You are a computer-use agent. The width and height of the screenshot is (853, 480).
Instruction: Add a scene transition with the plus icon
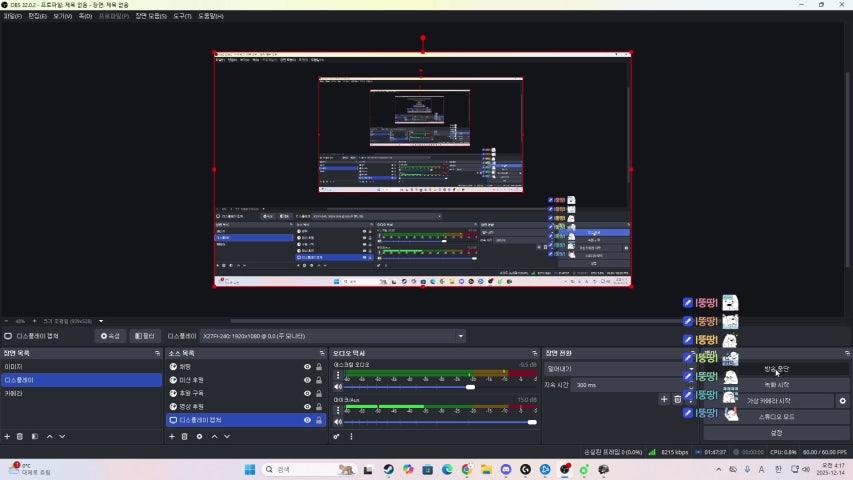[664, 399]
